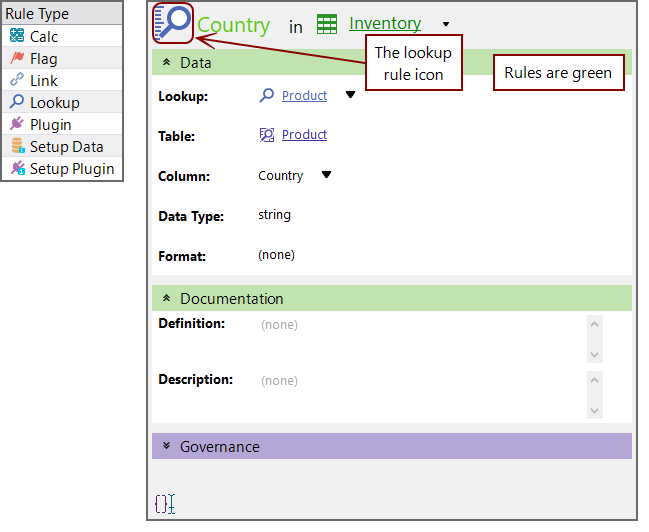The height and width of the screenshot is (532, 649).
Task: Collapse the Documentation section
Action: [166, 298]
